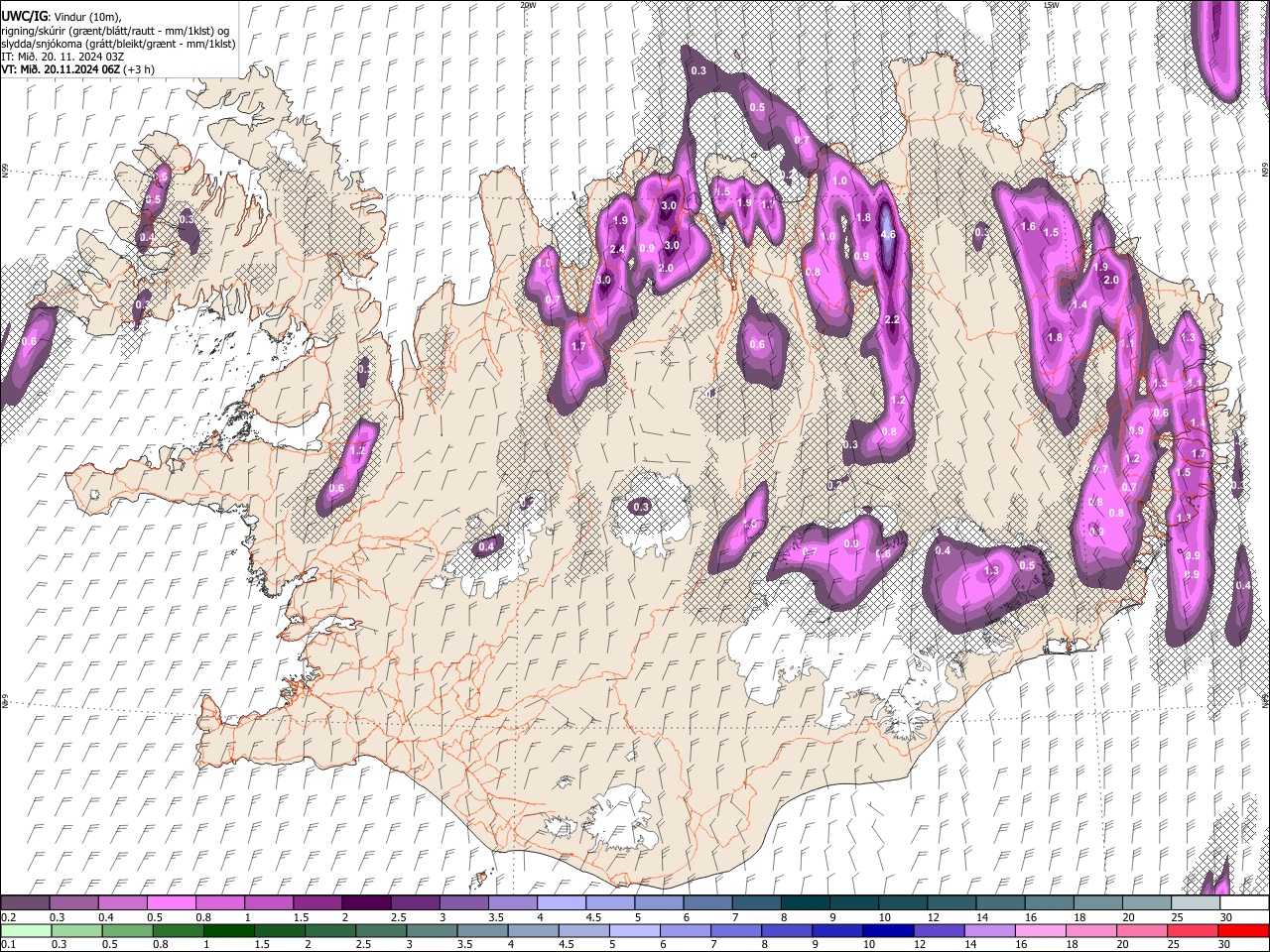The image size is (1270, 952).
Task: Select the bright pink snow swatch between 0.5 and 0.8
Action: [x=171, y=902]
